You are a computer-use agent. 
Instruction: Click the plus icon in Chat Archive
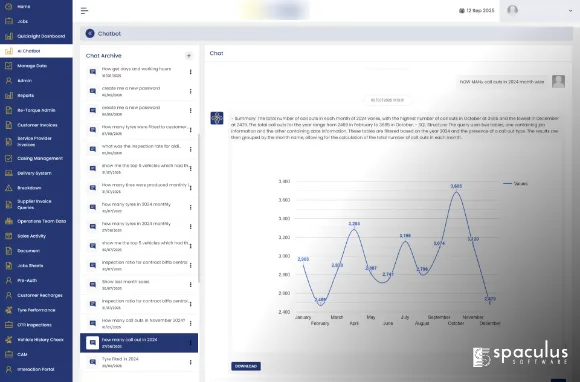tap(189, 56)
